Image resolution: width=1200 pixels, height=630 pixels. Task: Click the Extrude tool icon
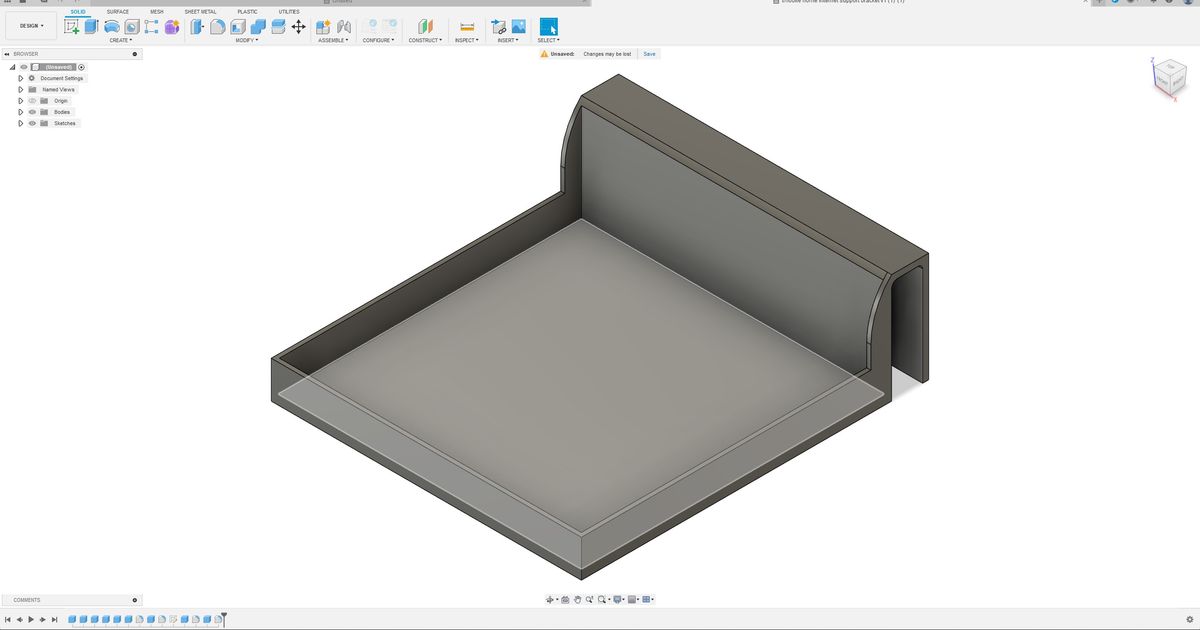point(91,27)
